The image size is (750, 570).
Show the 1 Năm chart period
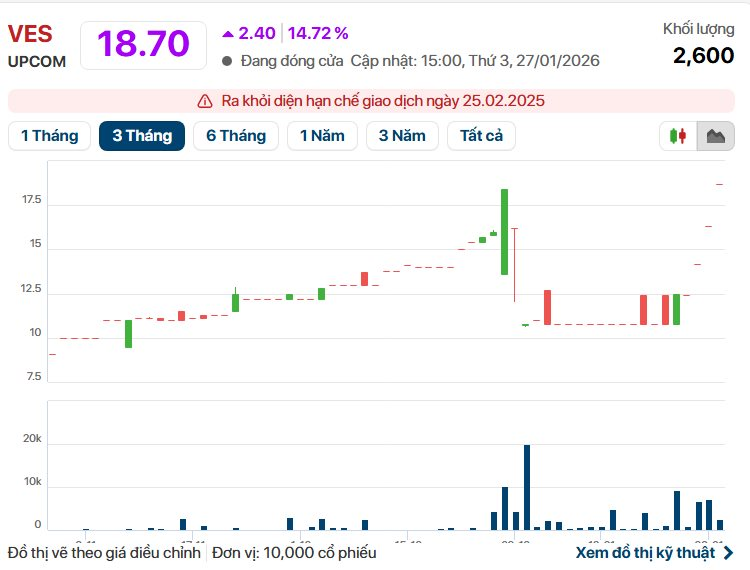click(322, 136)
